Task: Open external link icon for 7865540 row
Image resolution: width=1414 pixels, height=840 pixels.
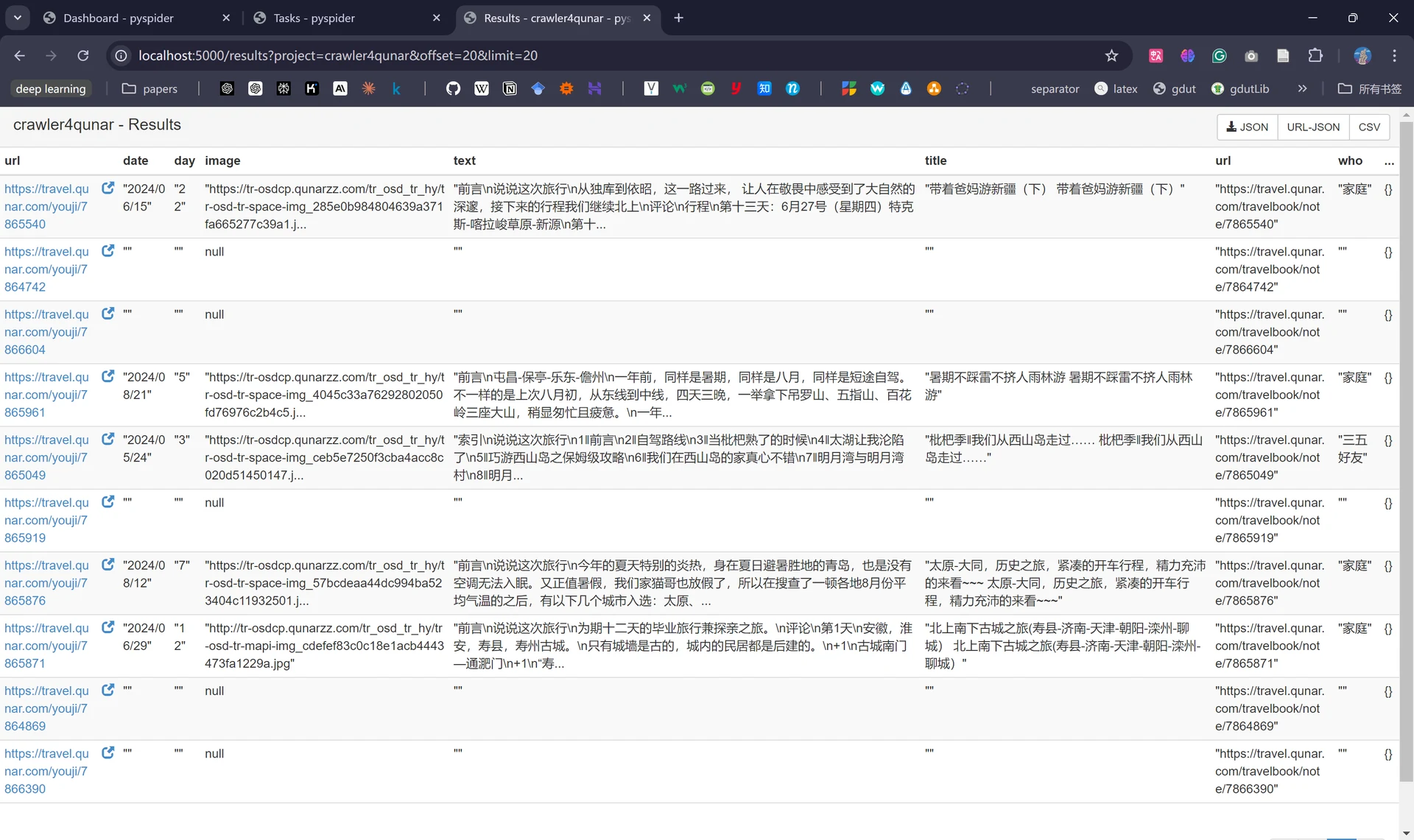Action: point(108,188)
